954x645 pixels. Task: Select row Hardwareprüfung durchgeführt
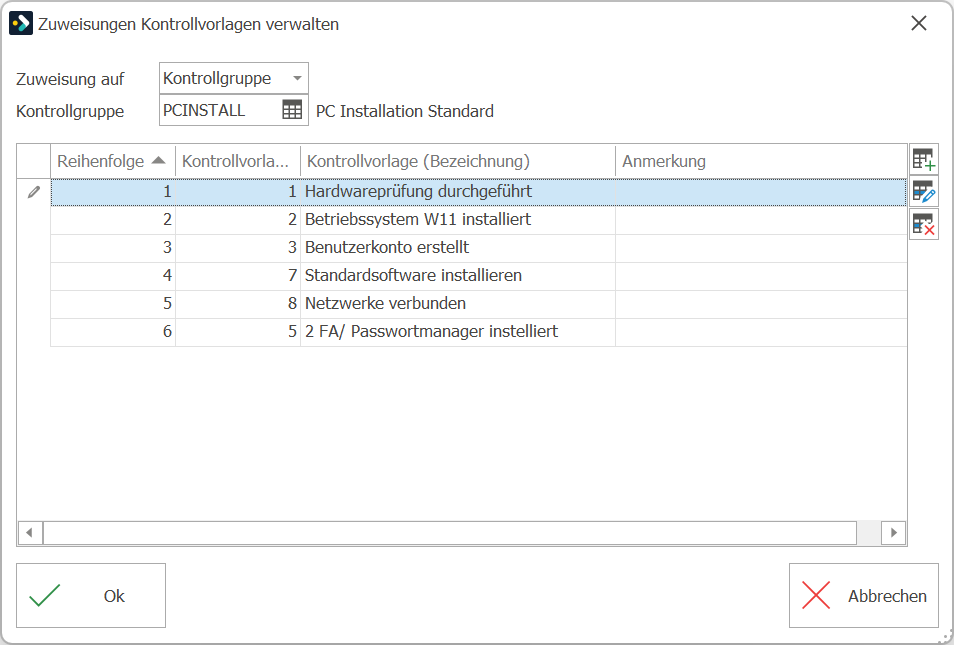(x=478, y=192)
